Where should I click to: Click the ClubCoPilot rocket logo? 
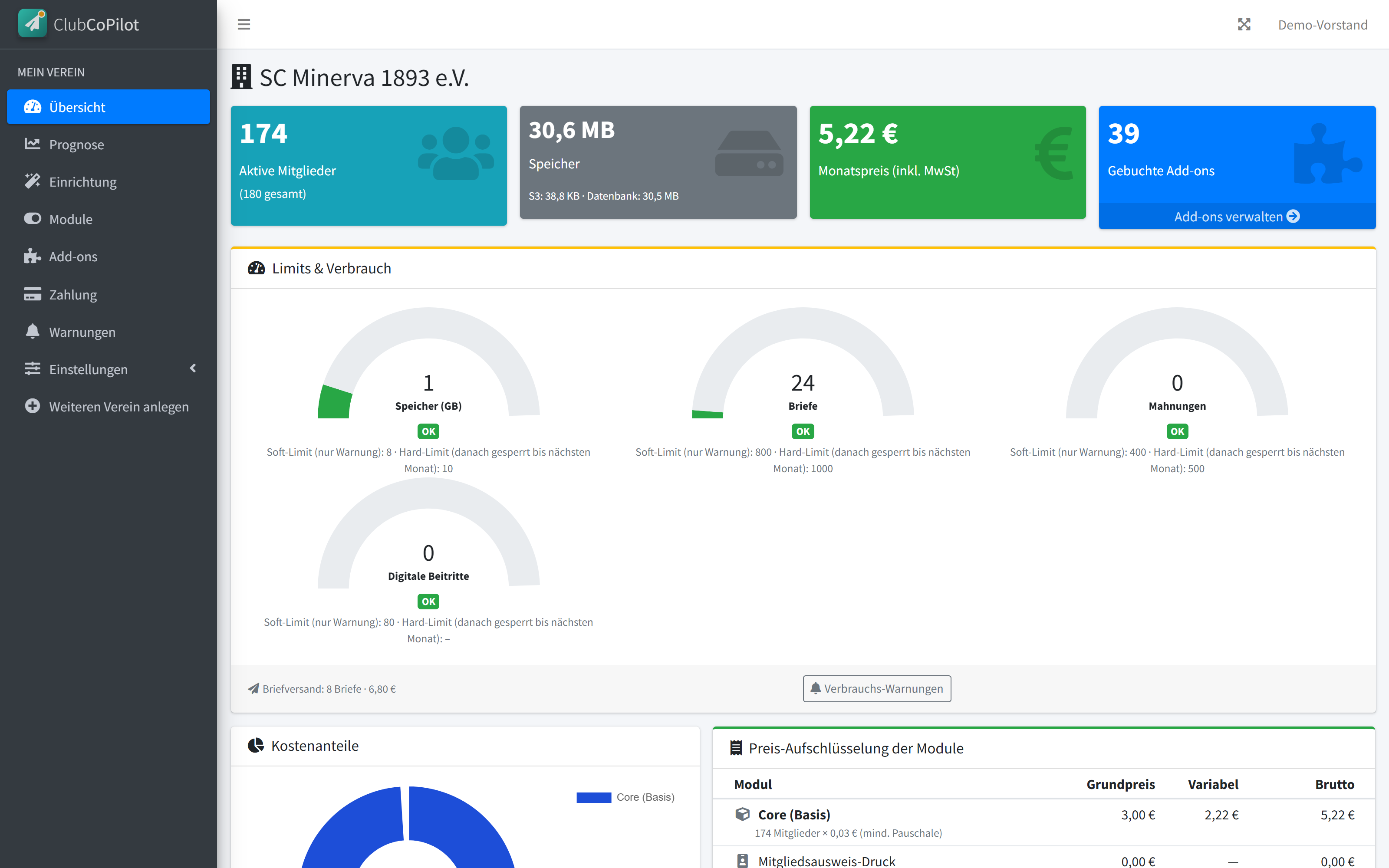click(32, 23)
